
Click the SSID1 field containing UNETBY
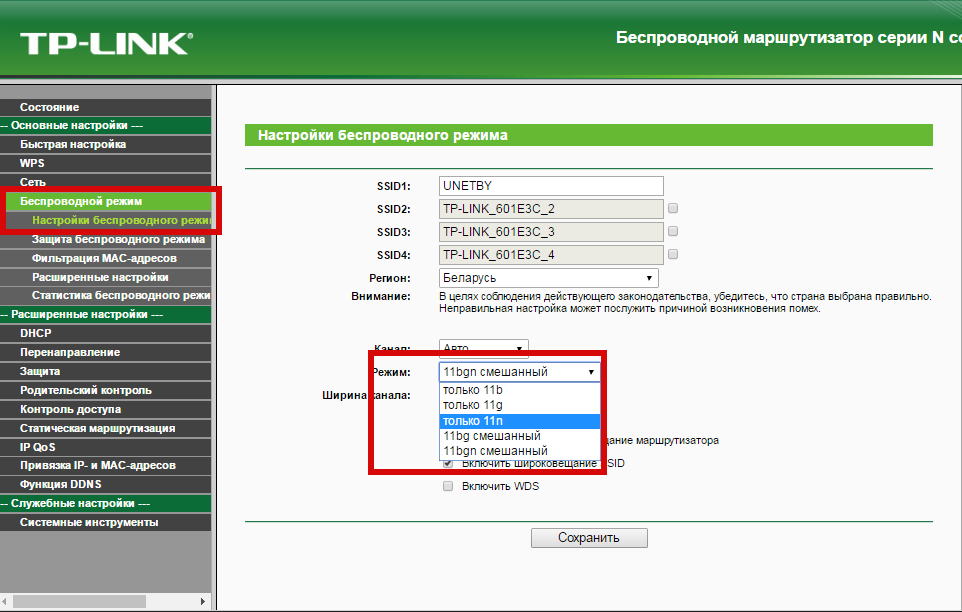coord(551,186)
